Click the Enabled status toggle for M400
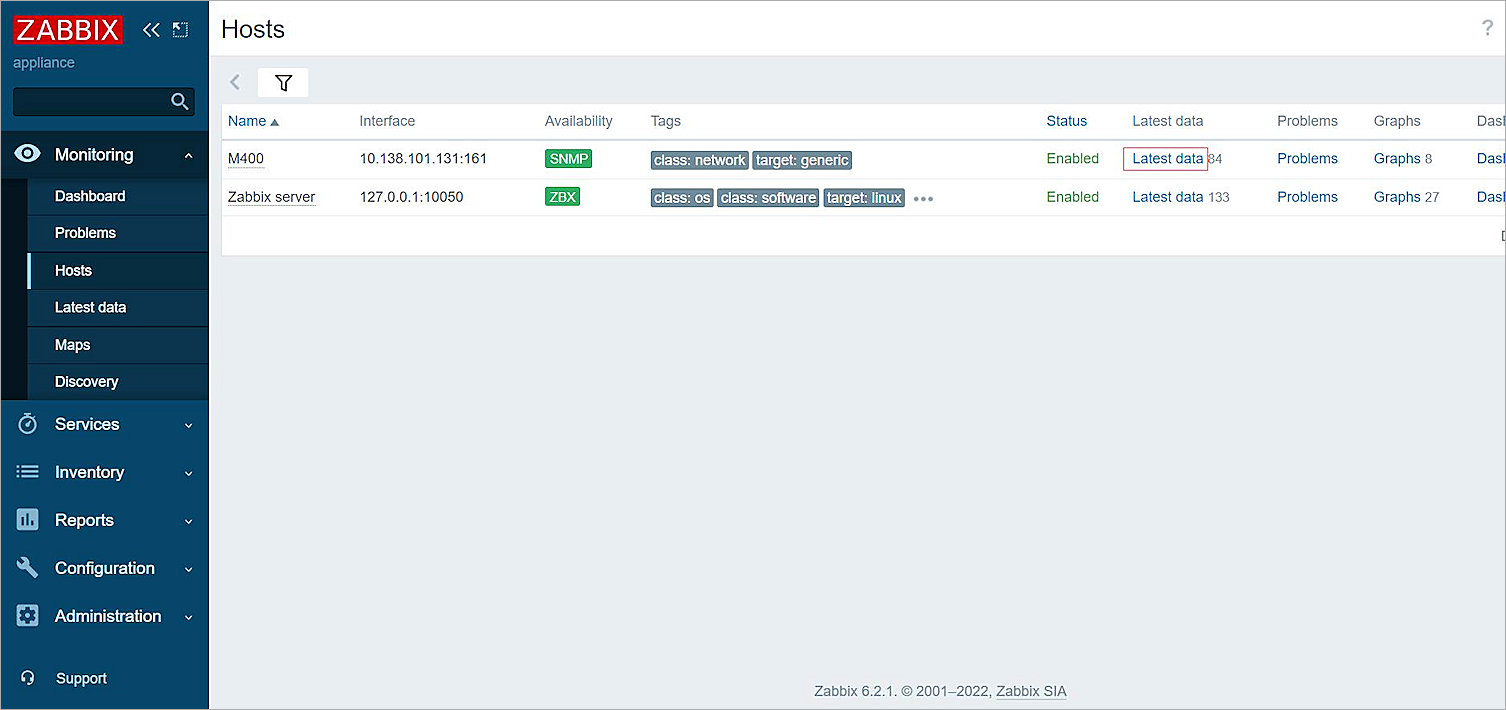 click(1072, 158)
